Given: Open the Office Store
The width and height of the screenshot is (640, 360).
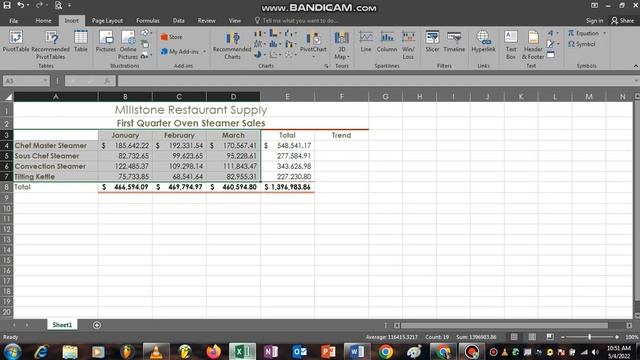Looking at the screenshot, I should point(171,37).
